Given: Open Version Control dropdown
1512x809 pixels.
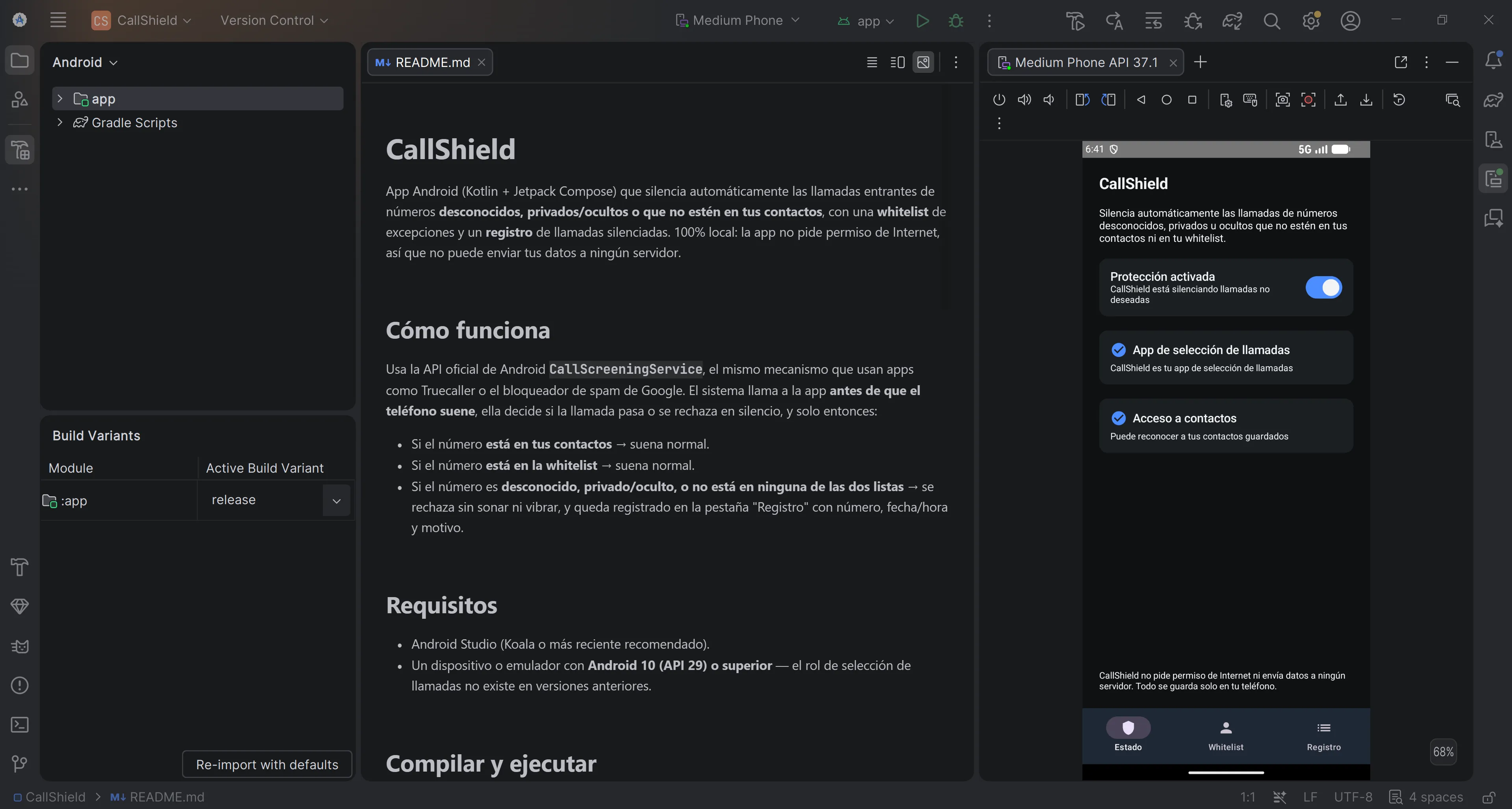Looking at the screenshot, I should coord(274,20).
